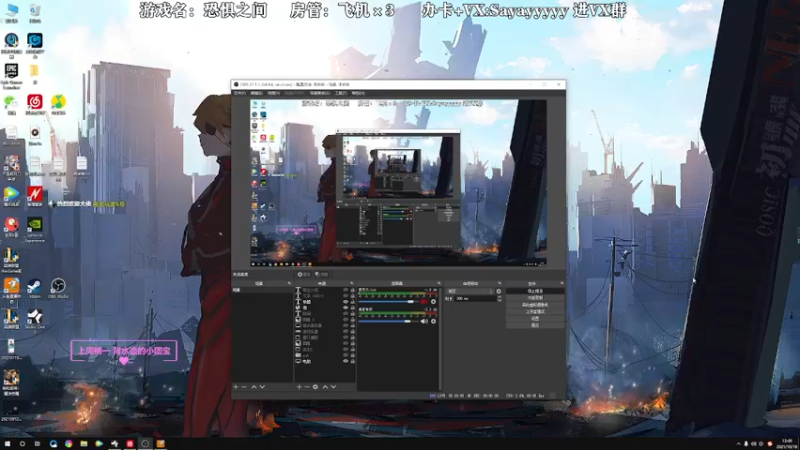Viewport: 800px width, 450px height.
Task: Open File menu in OBS menu bar
Action: pyautogui.click(x=240, y=93)
